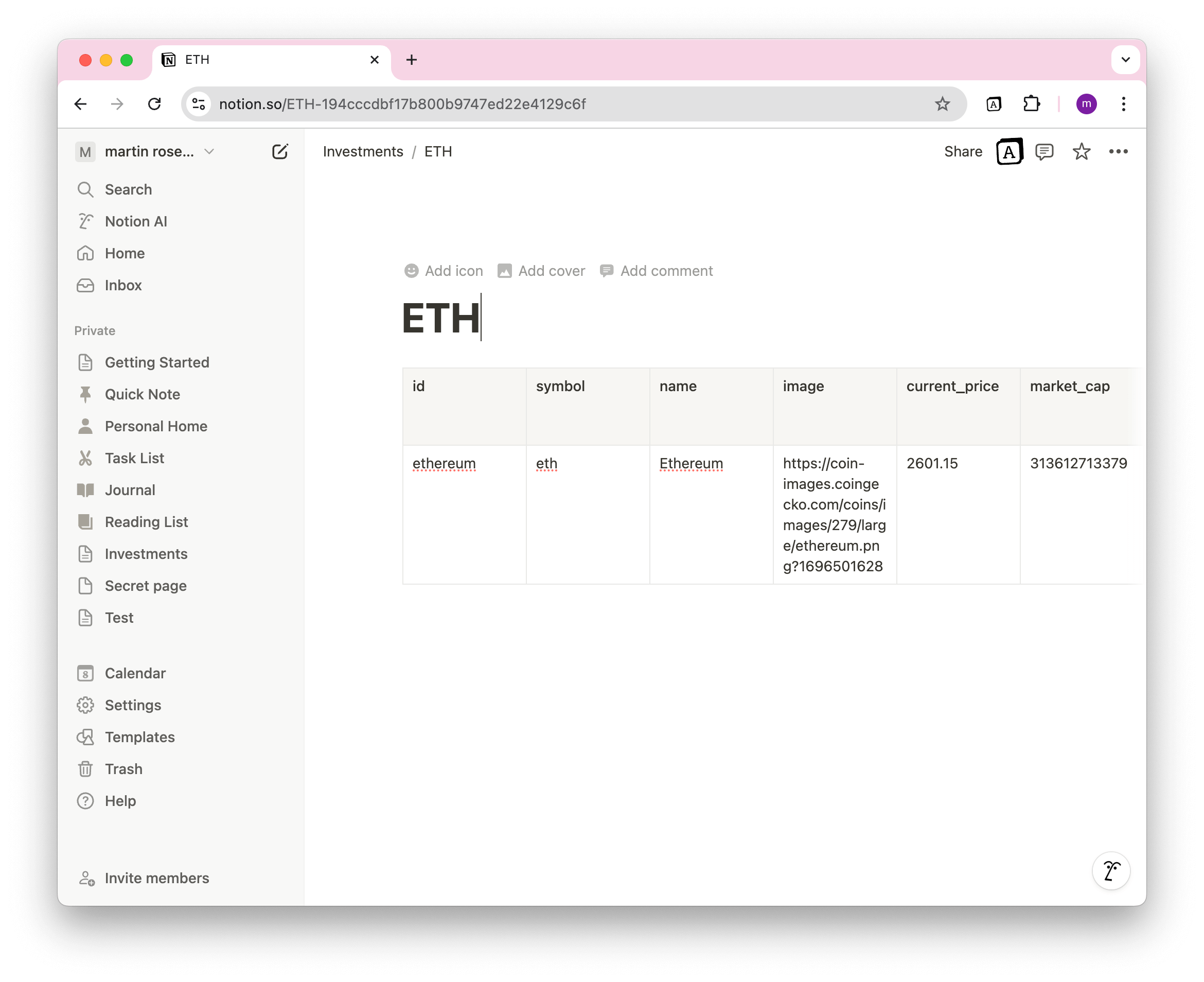Click the new page compose icon
1204x982 pixels.
[x=280, y=152]
